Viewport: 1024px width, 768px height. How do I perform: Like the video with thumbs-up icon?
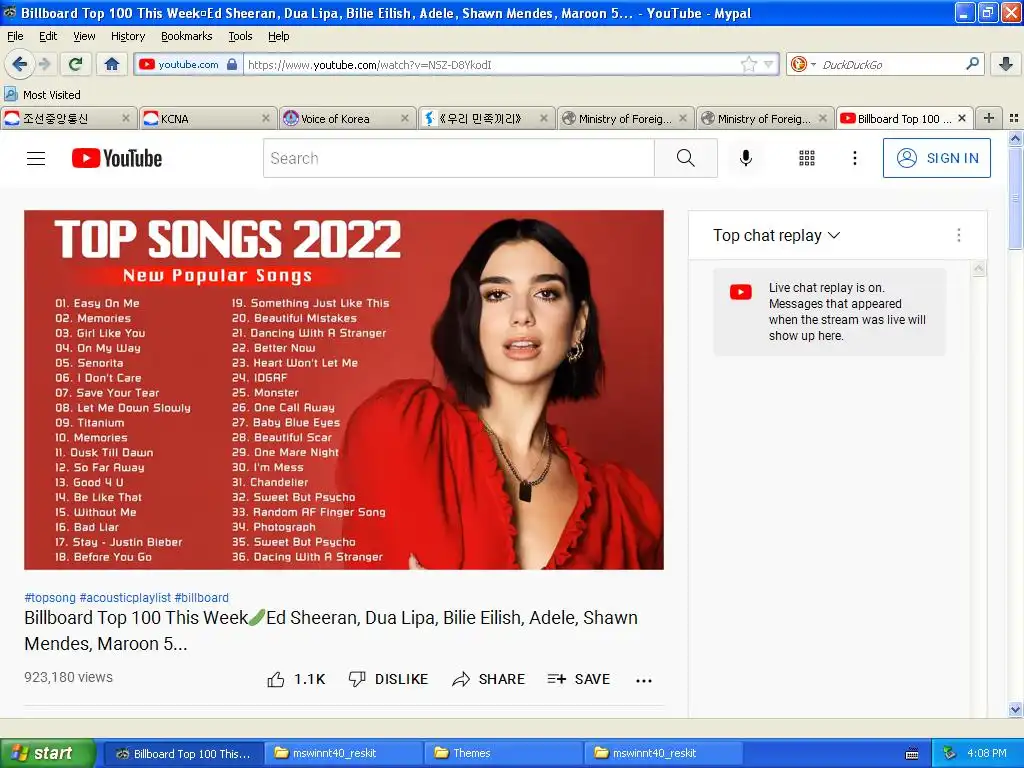(276, 679)
